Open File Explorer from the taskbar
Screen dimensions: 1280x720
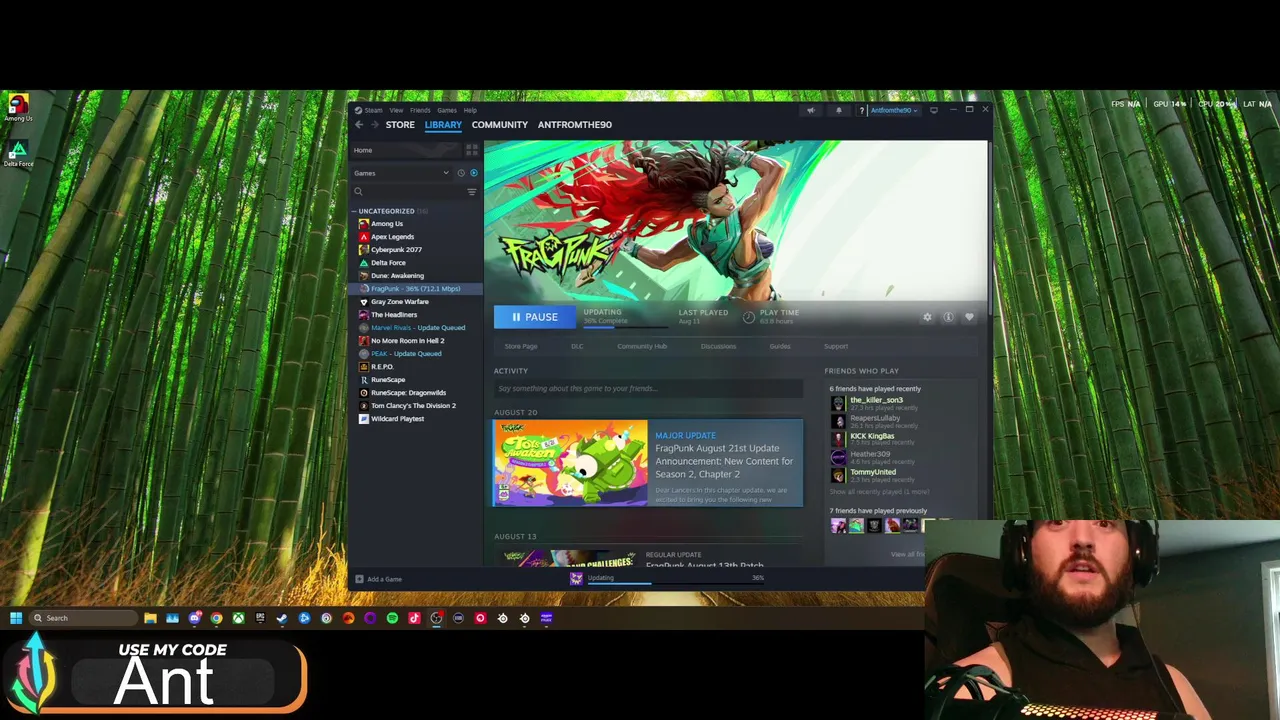[x=150, y=618]
